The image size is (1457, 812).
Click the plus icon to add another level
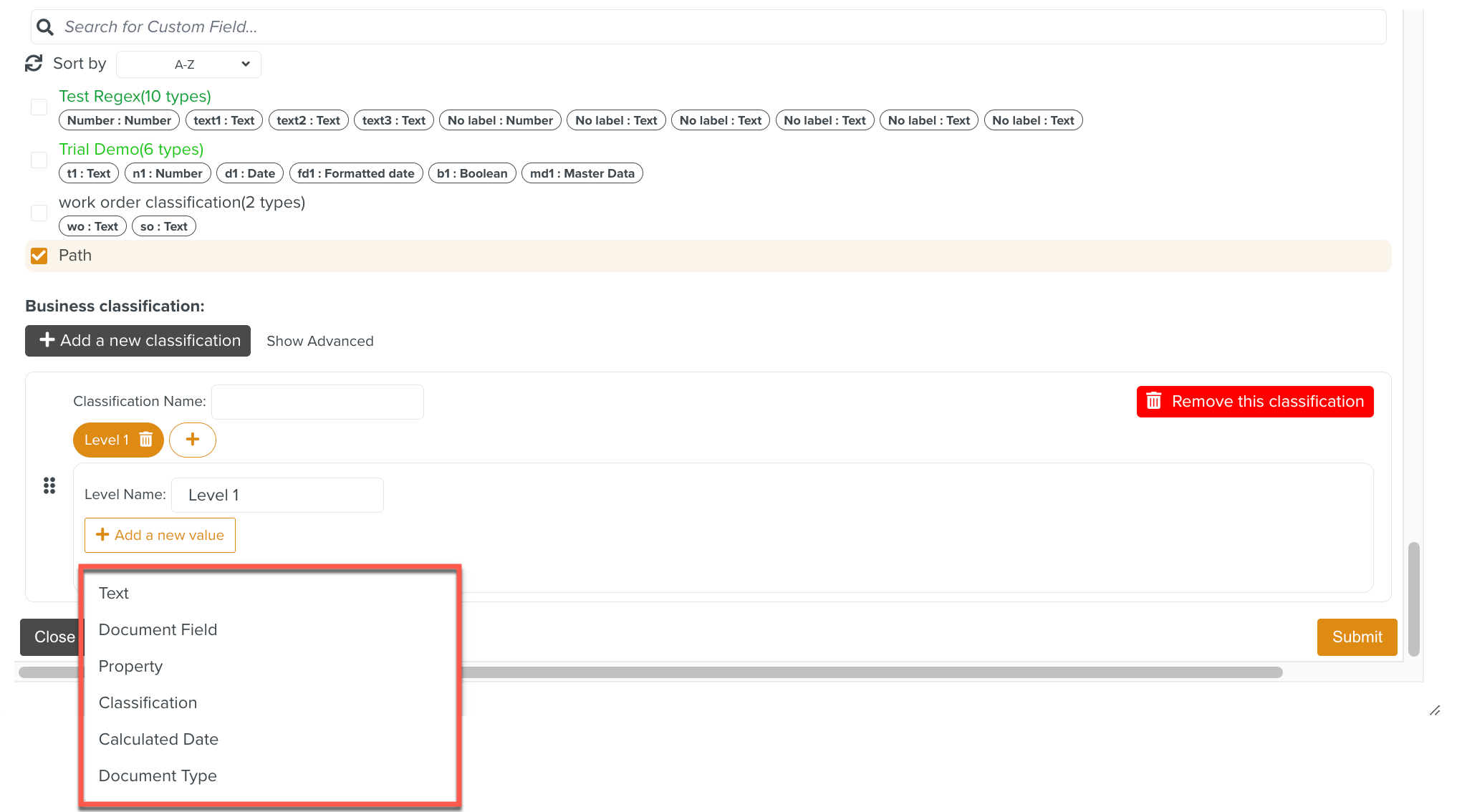[192, 440]
